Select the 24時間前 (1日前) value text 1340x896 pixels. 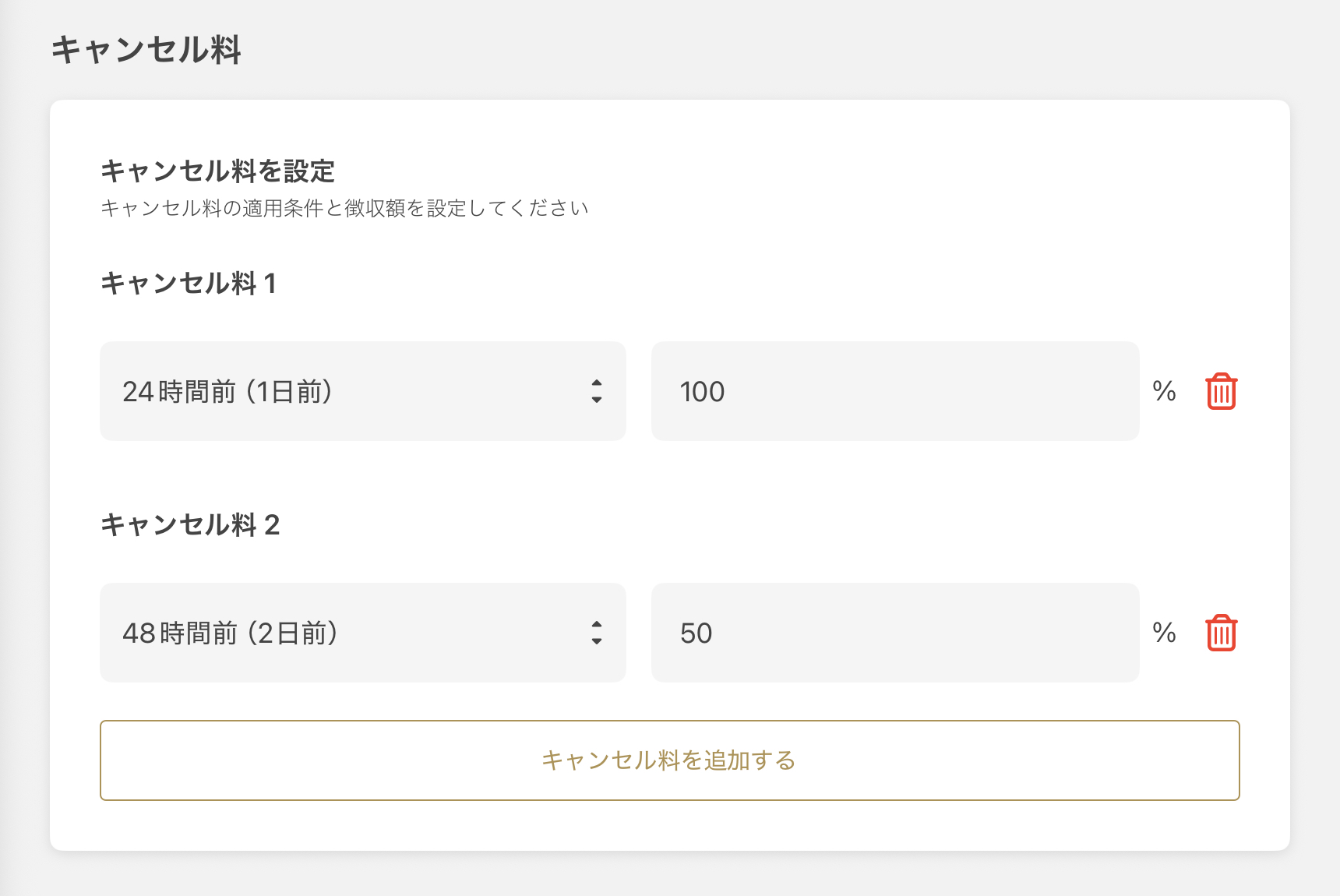227,391
